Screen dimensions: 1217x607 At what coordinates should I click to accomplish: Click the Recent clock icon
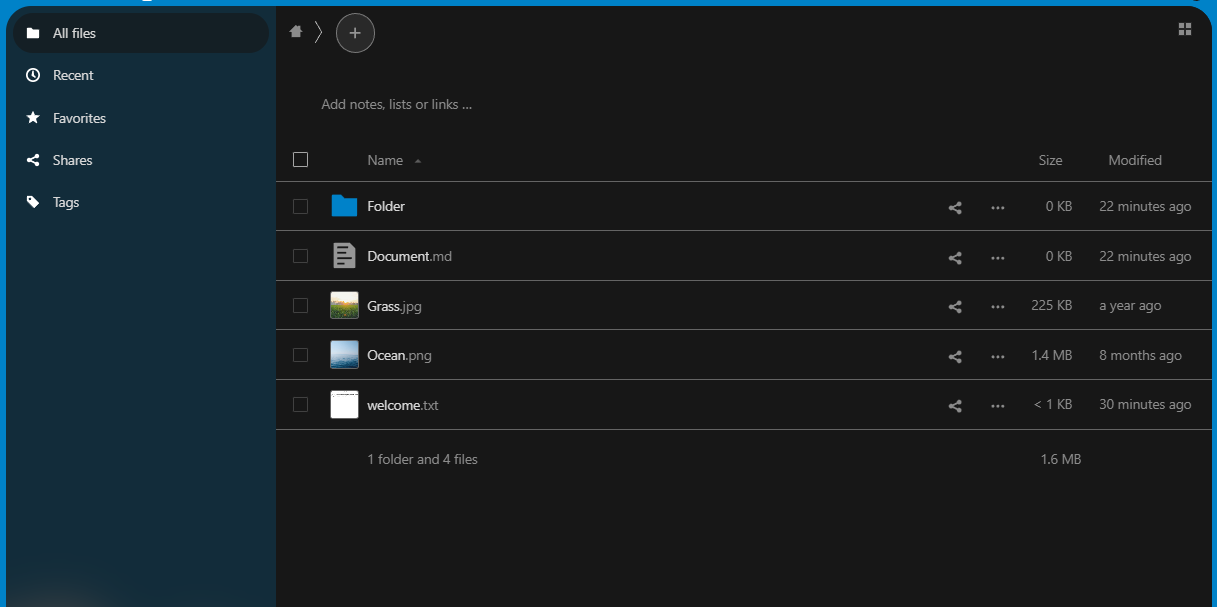click(x=33, y=75)
